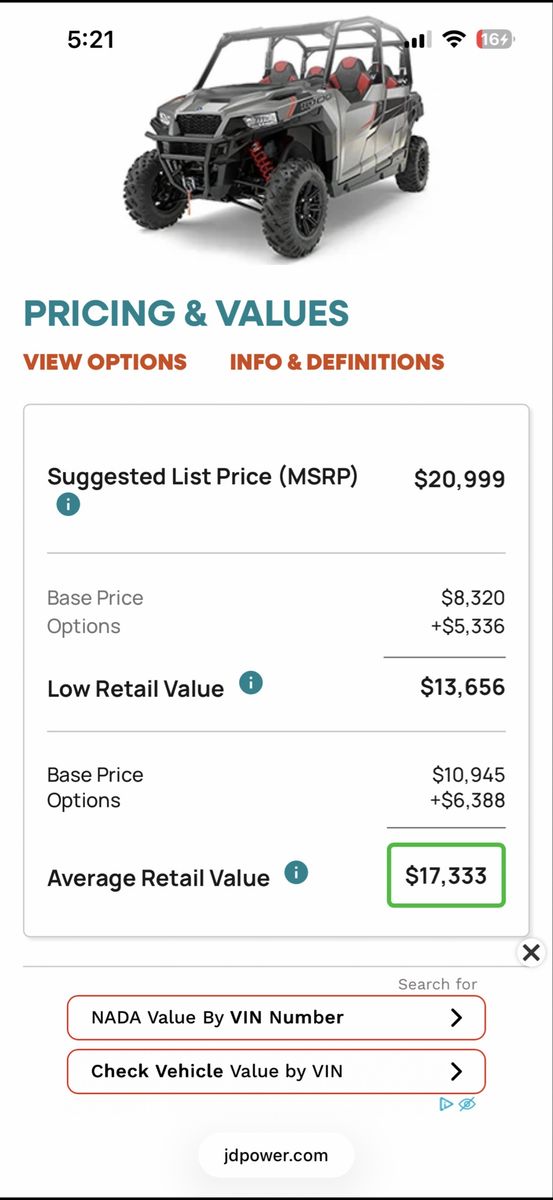Tap the $20,999 MSRP price

(x=460, y=479)
